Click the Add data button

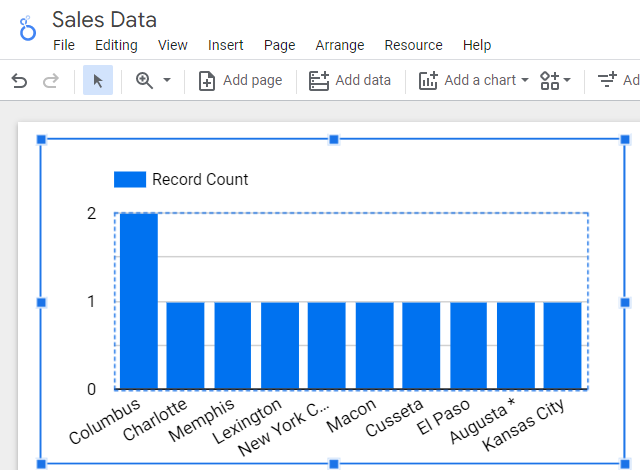click(350, 80)
